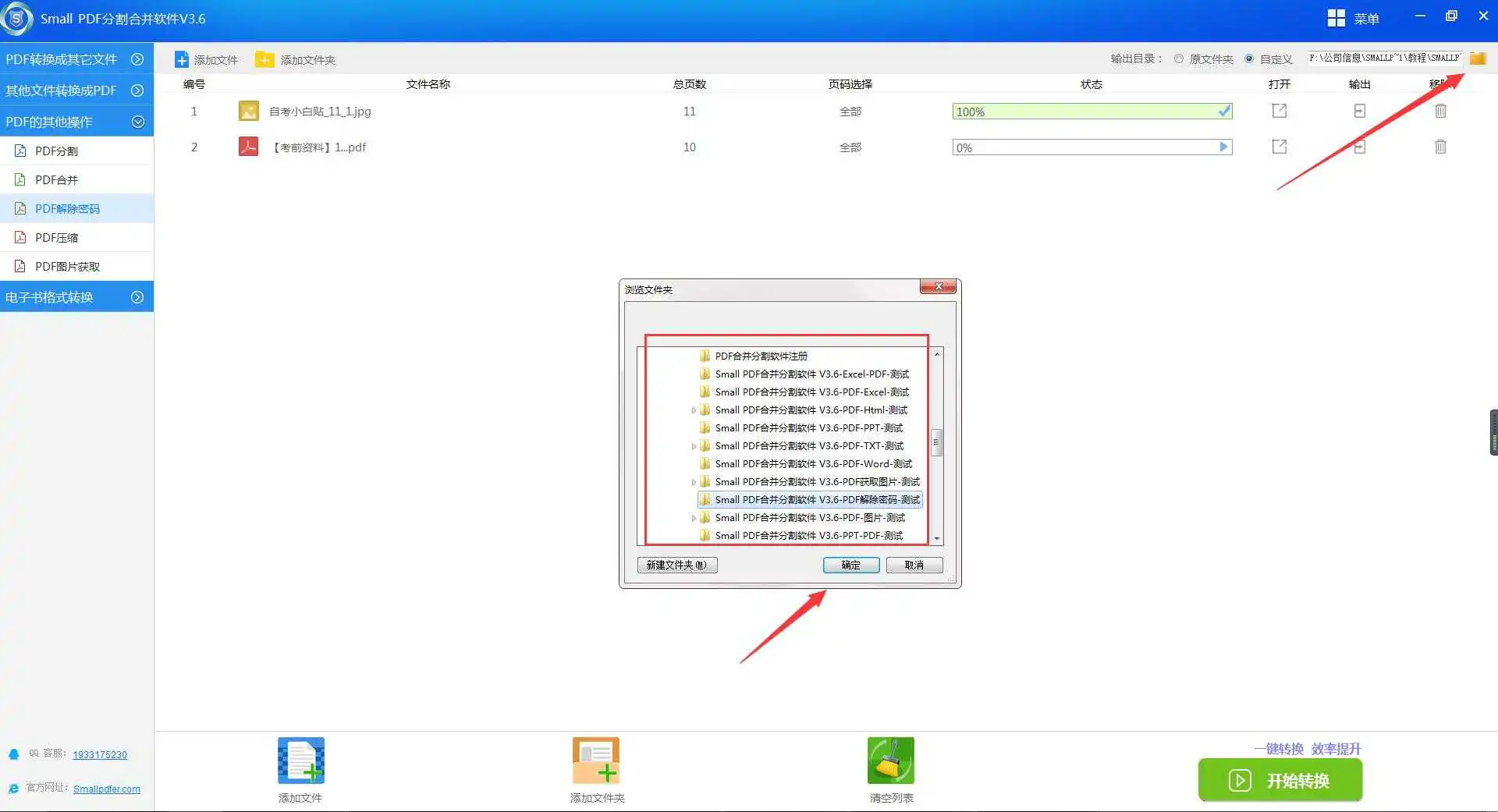Expand 电子书格式转换 section
Image resolution: width=1498 pixels, height=812 pixels.
[137, 297]
